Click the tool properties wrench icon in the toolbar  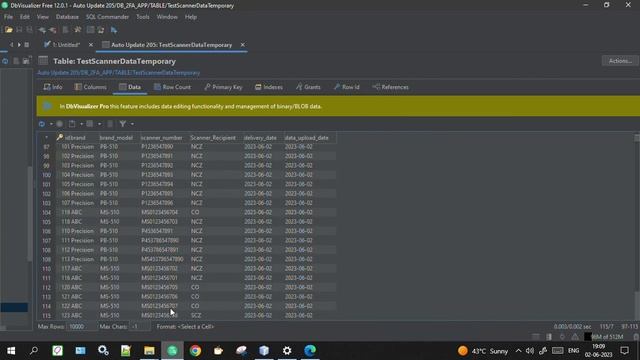(78, 30)
